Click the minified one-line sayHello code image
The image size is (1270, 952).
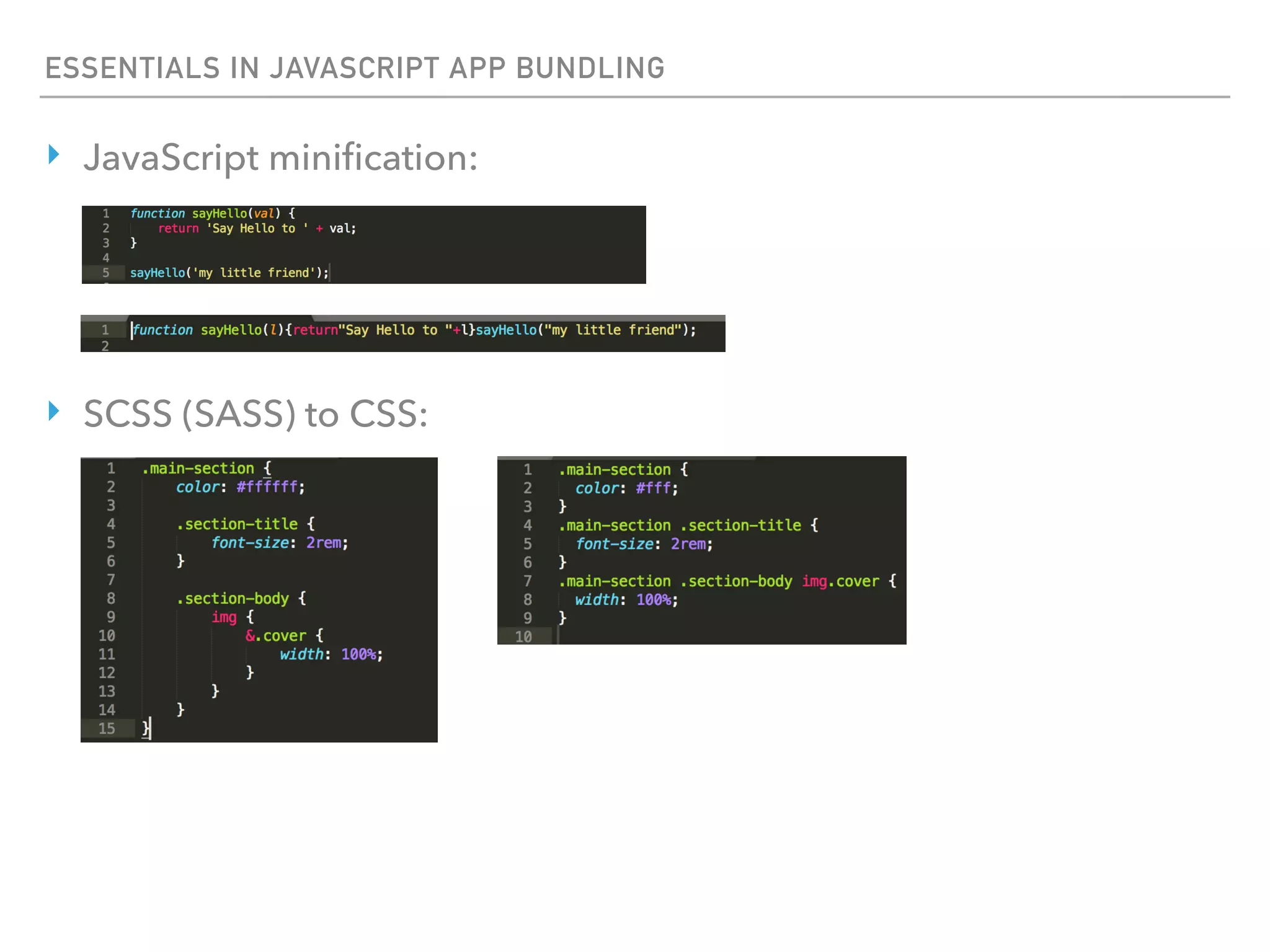(402, 333)
